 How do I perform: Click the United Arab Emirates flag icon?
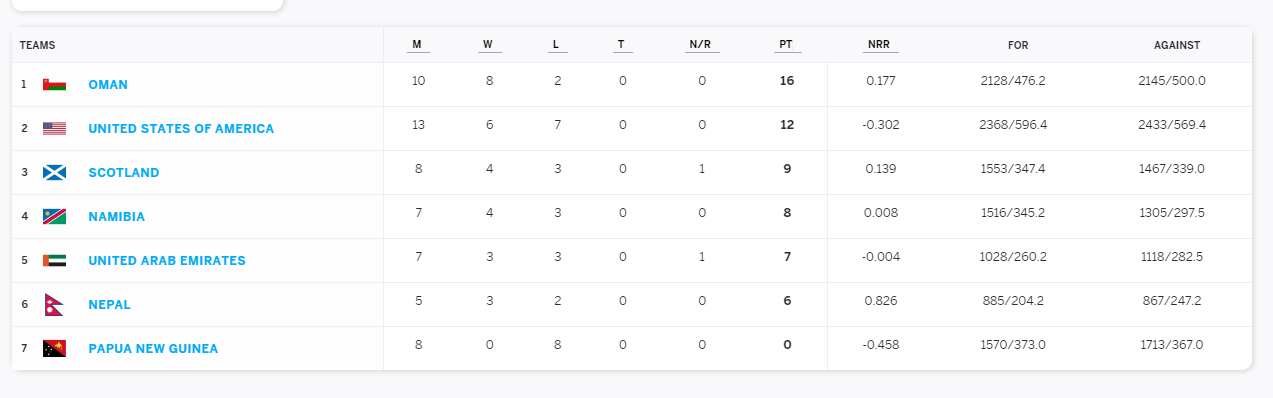54,261
